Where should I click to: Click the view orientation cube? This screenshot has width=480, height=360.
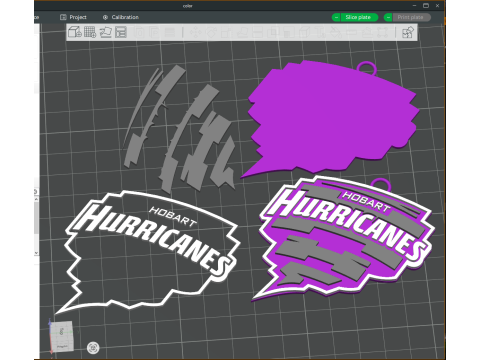(62, 336)
